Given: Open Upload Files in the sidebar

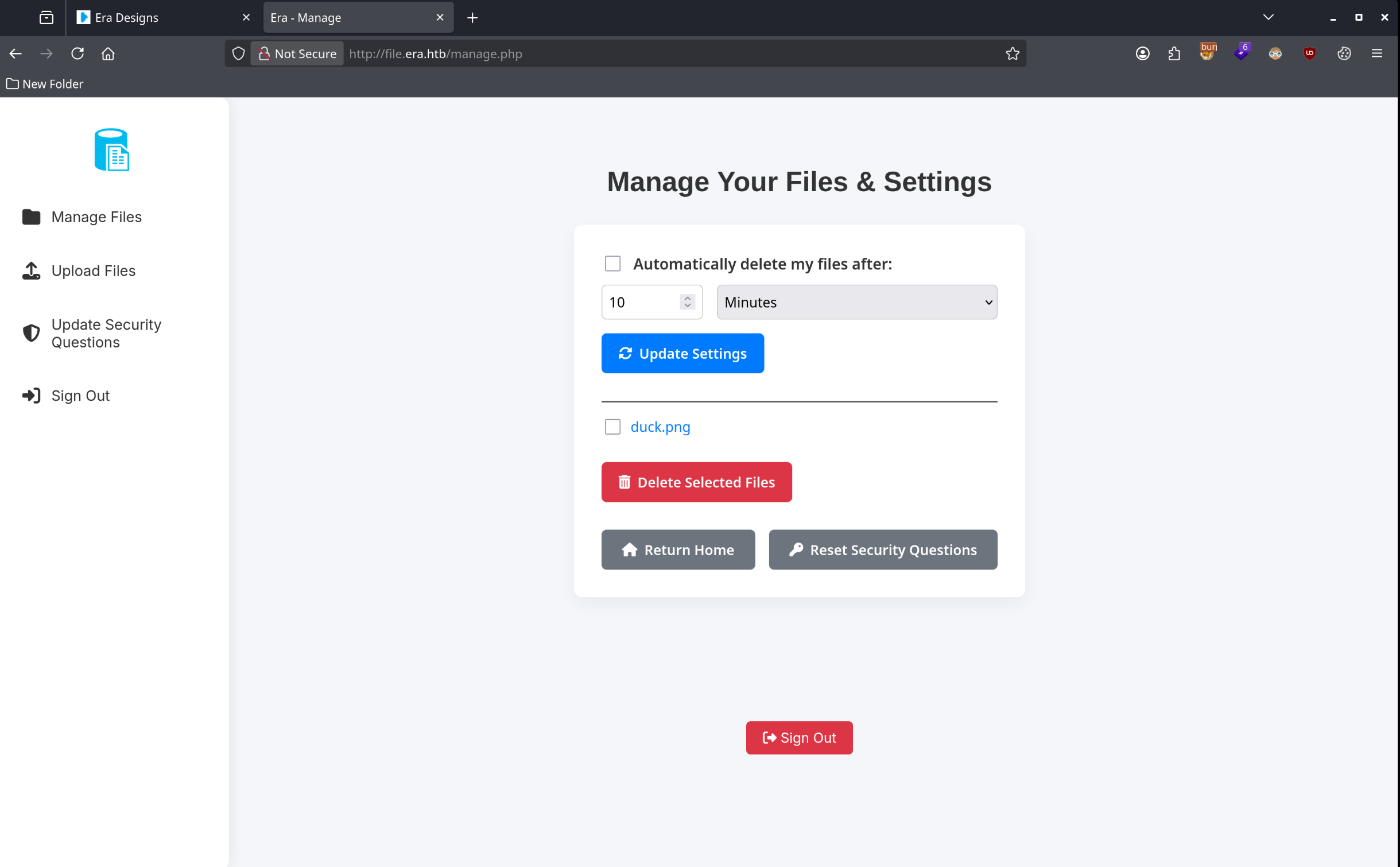Looking at the screenshot, I should click(94, 271).
